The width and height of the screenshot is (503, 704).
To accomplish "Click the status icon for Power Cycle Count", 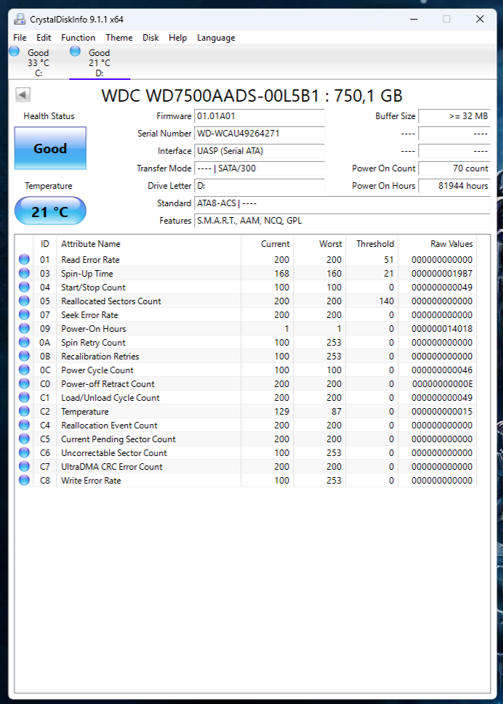I will point(24,370).
